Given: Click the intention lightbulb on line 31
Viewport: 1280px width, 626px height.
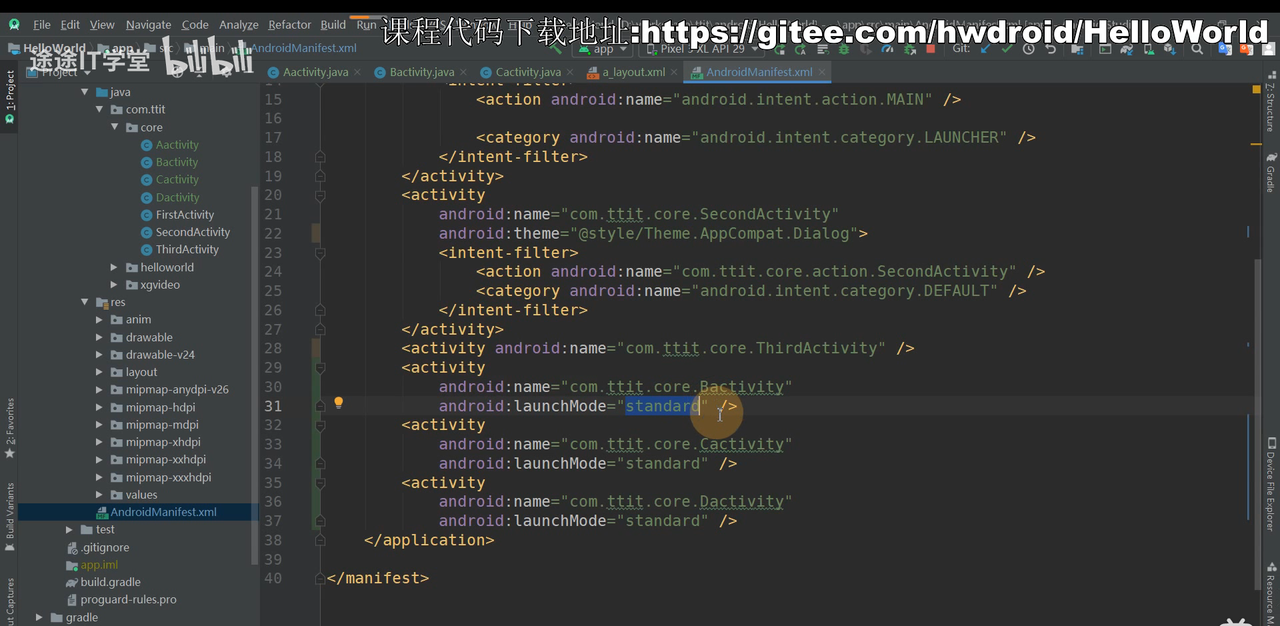Looking at the screenshot, I should 338,403.
